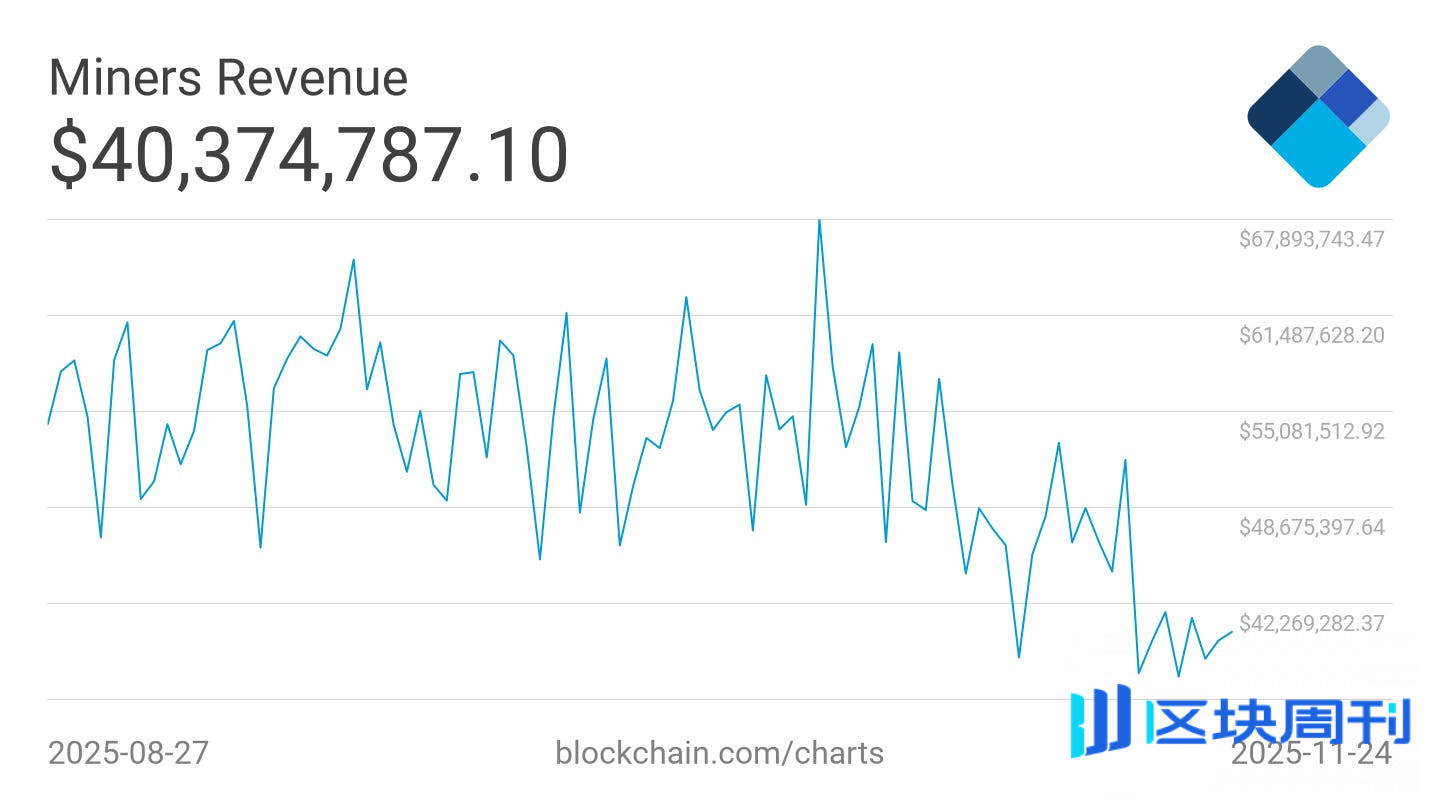1440x810 pixels.
Task: Click the bright cyan bottom square of the logo
Action: point(1319,145)
